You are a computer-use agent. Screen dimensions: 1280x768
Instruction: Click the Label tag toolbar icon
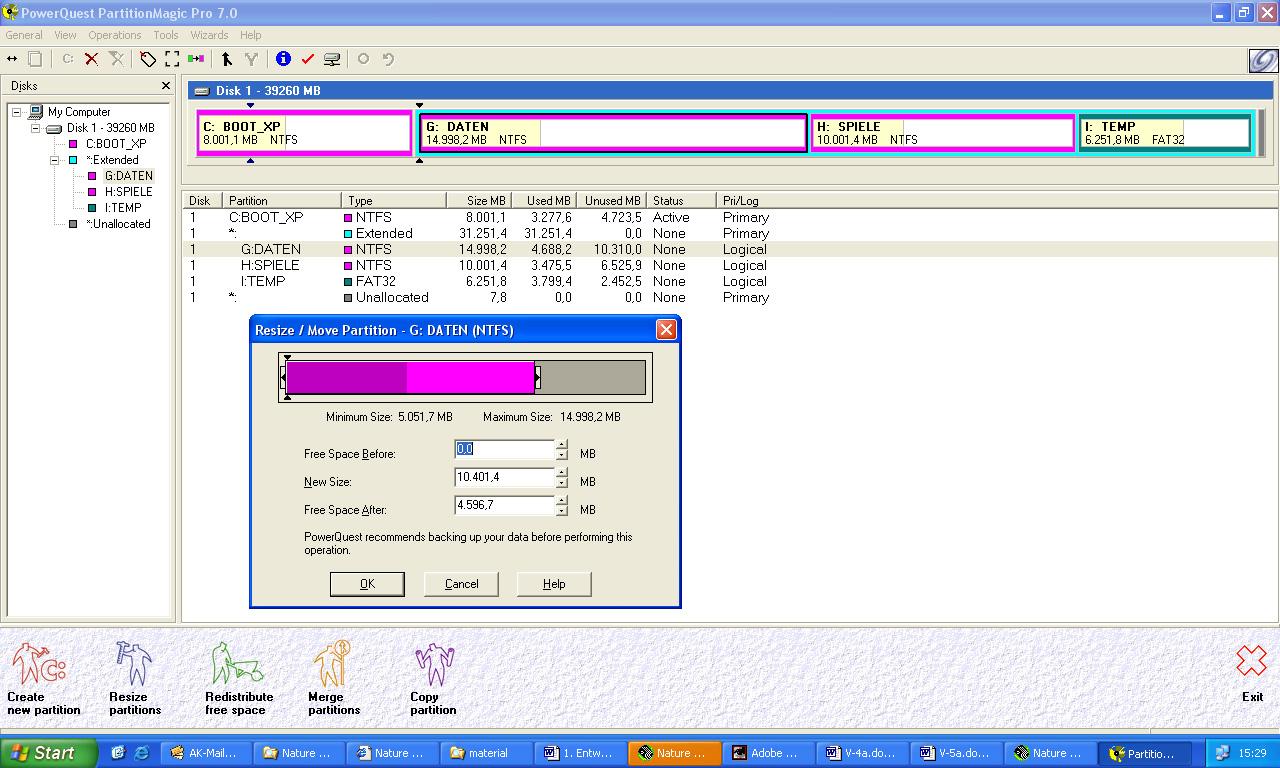click(x=148, y=59)
